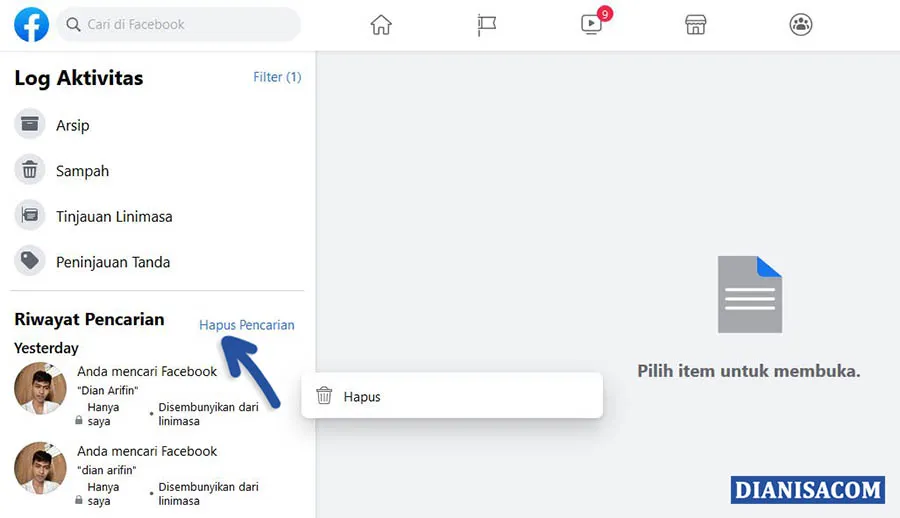Open the Pages flag icon
This screenshot has height=518, width=900.
pos(486,25)
